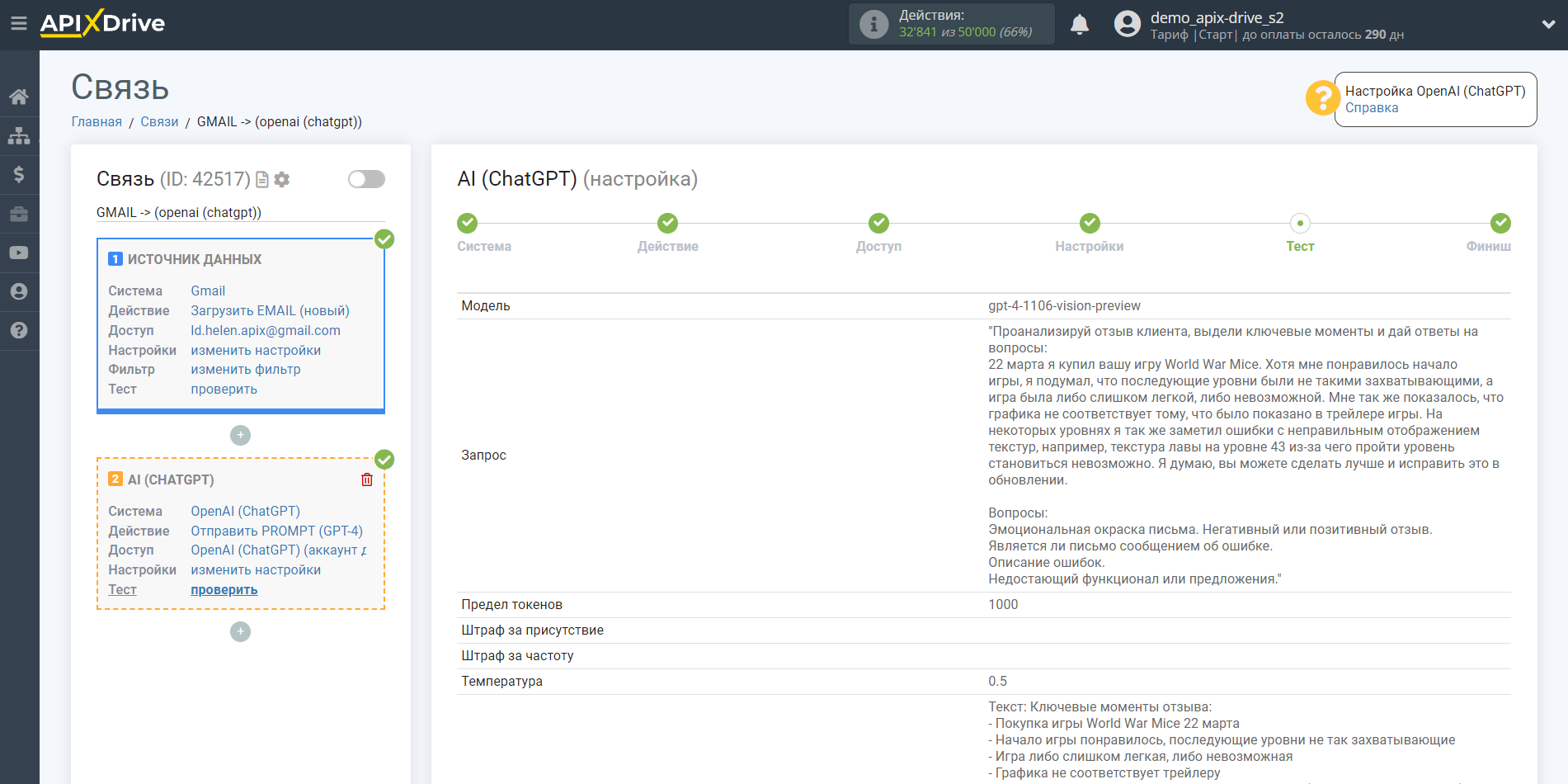Open the hamburger menu
1568x784 pixels.
click(18, 24)
